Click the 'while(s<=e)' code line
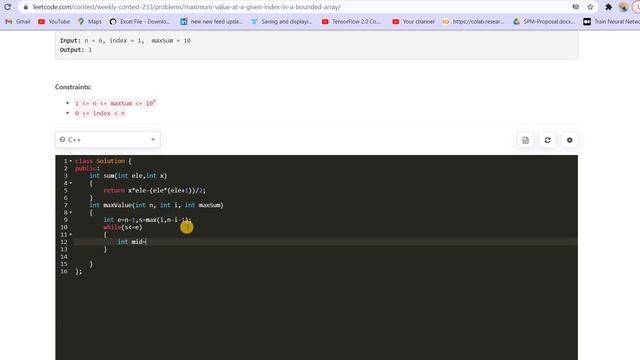The image size is (640, 360). pyautogui.click(x=122, y=227)
